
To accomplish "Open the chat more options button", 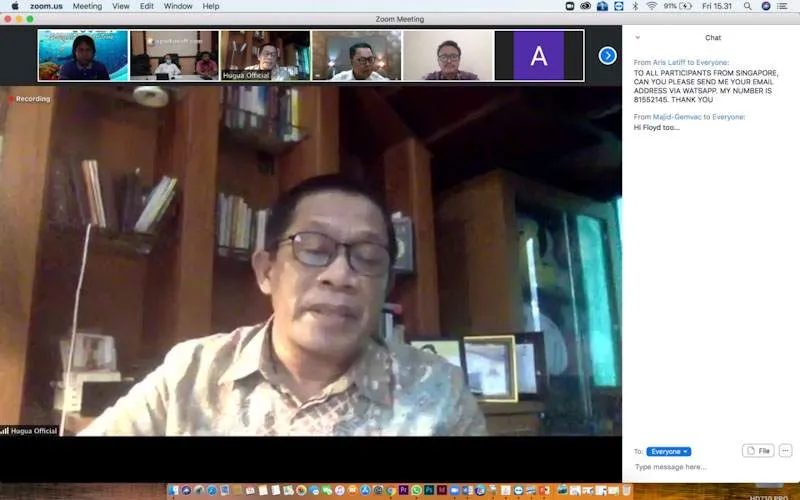I will [x=785, y=451].
